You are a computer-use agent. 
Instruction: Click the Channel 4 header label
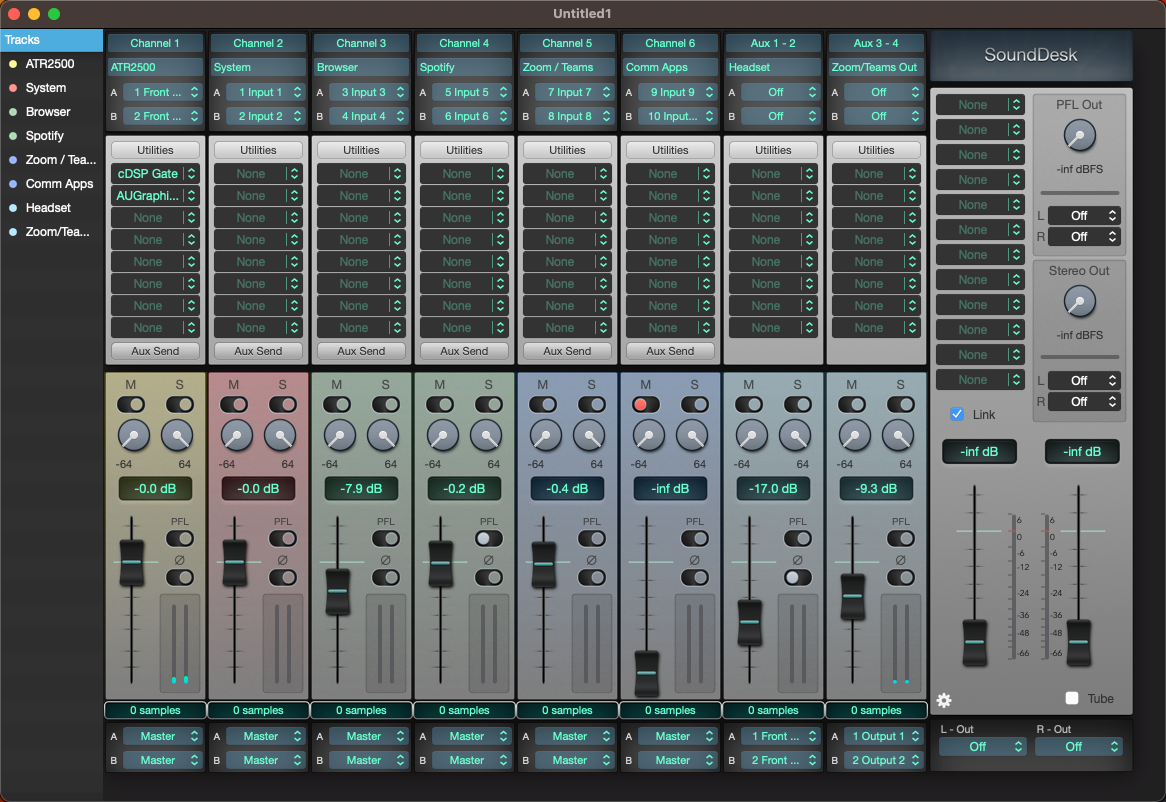coord(464,43)
